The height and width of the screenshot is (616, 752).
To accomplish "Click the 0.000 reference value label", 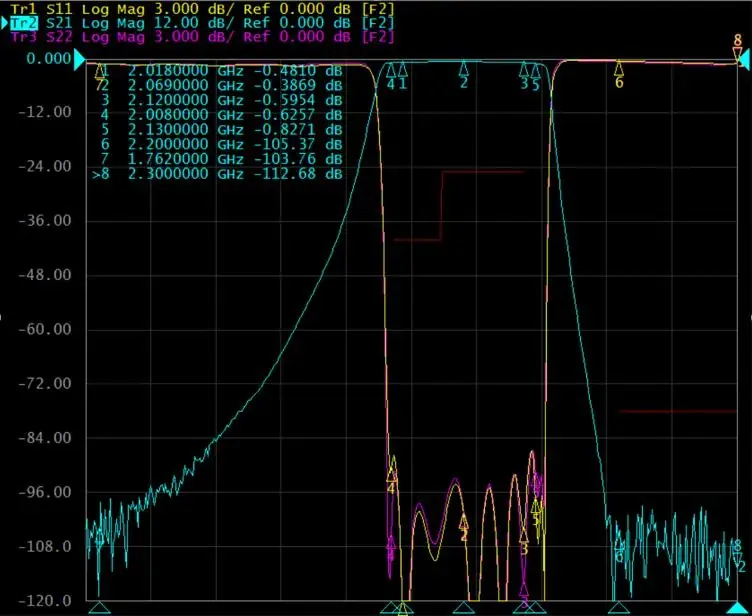I will coord(48,59).
